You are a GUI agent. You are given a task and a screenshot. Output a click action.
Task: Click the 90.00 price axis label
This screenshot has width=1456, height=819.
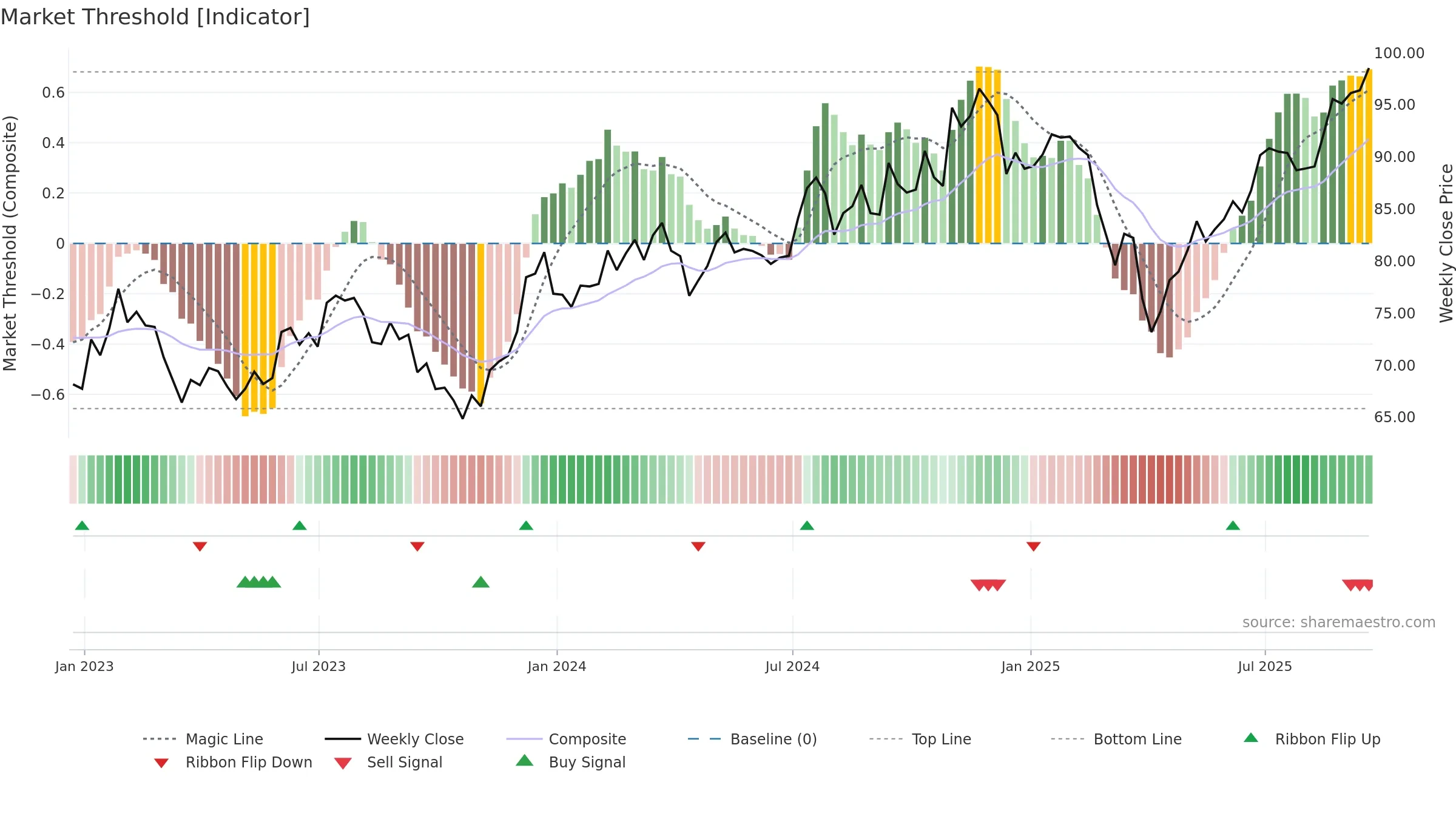pos(1395,157)
